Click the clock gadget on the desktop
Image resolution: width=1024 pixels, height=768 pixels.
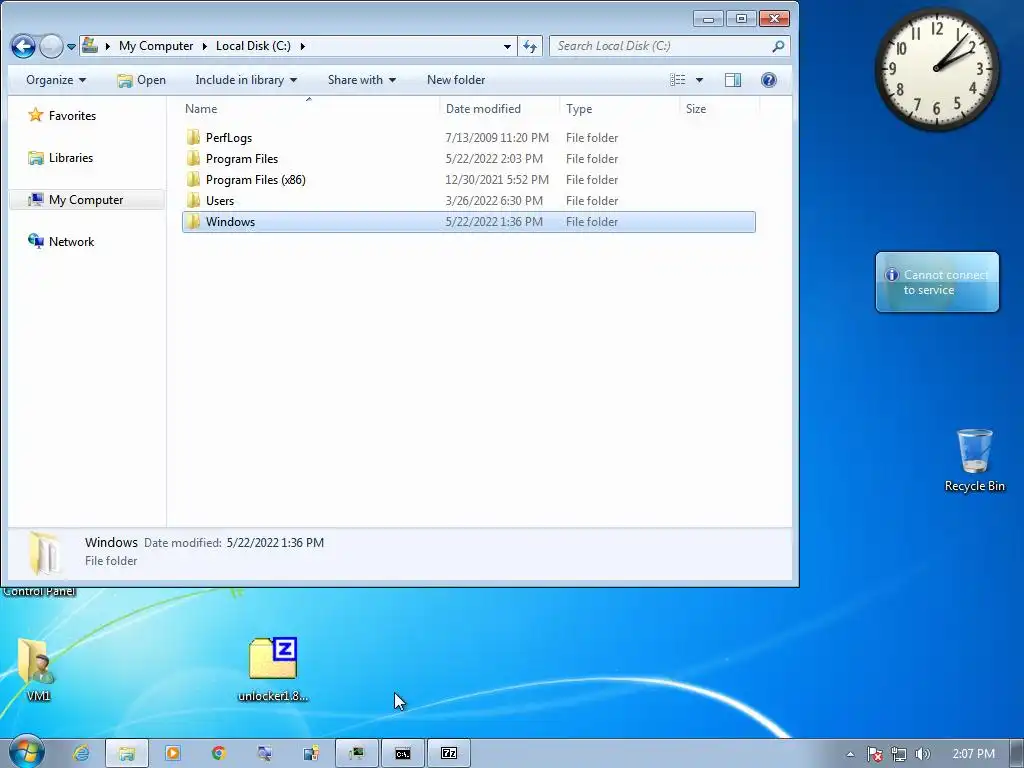(x=936, y=69)
